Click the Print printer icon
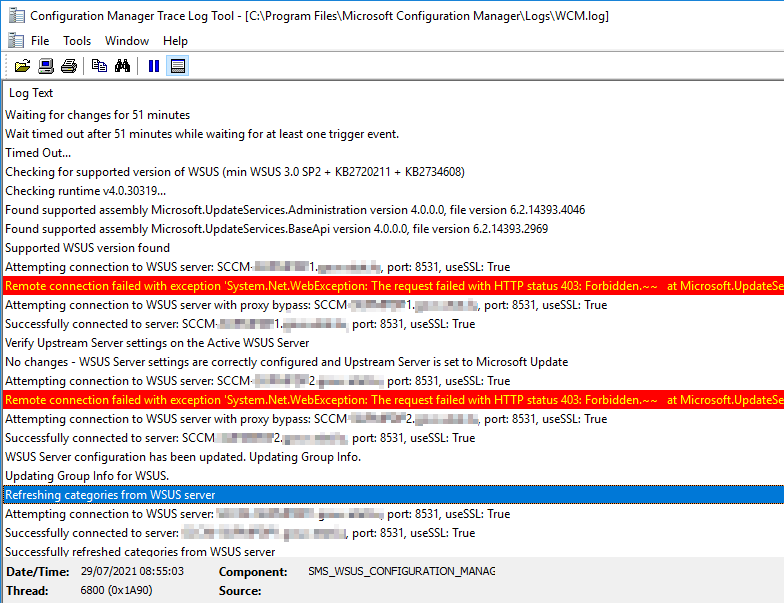 68,66
